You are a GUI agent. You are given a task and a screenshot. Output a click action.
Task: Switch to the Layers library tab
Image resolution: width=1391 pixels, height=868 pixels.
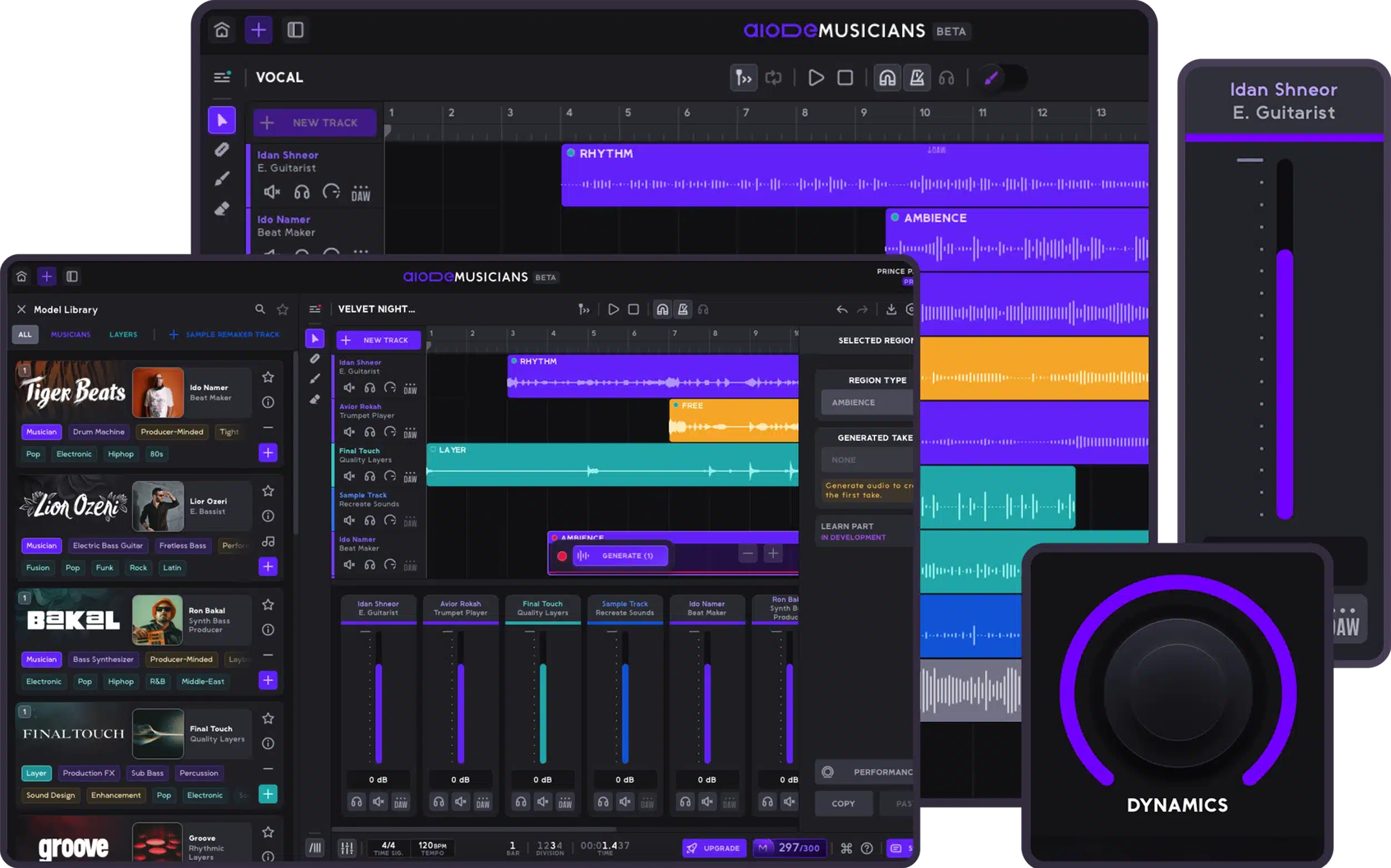(x=123, y=335)
